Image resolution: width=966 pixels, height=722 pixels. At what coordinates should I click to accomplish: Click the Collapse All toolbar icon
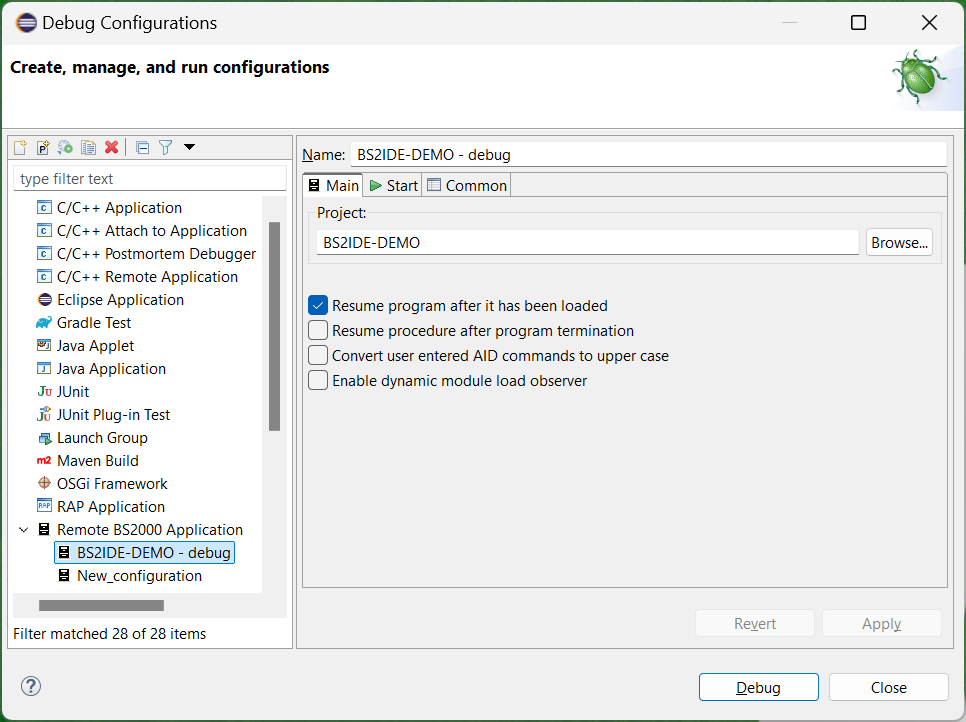coord(142,148)
